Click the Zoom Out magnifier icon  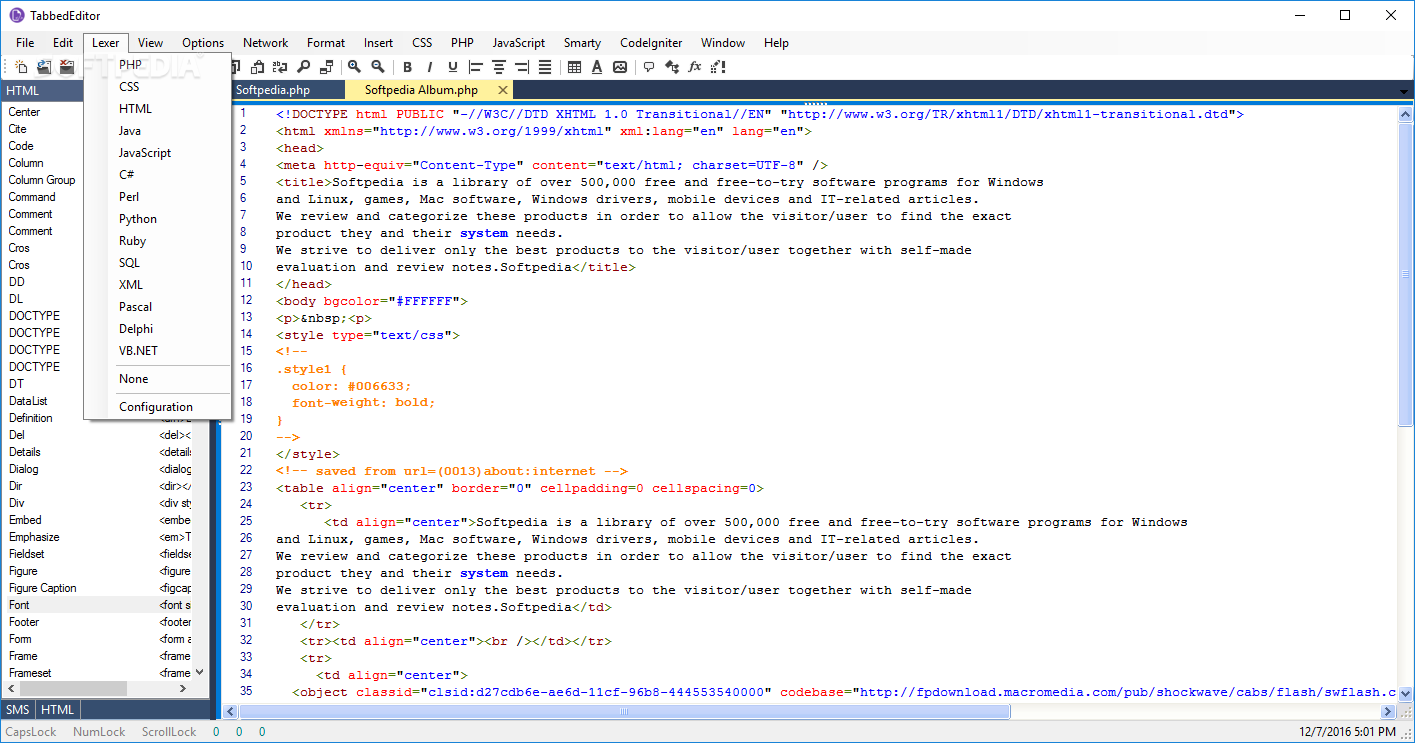tap(378, 67)
